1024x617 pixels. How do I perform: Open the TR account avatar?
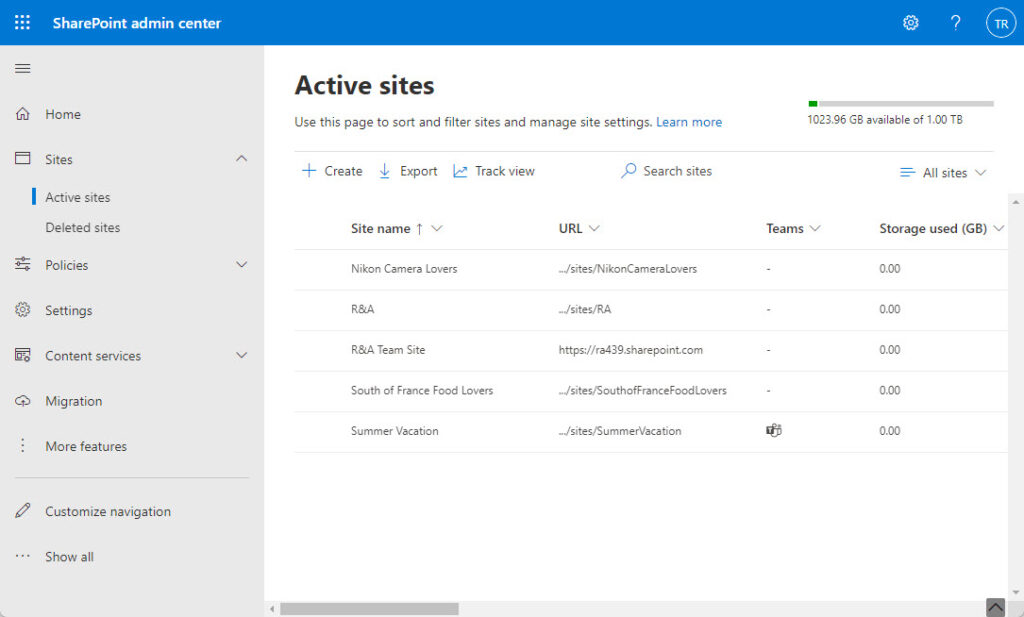coord(1000,24)
